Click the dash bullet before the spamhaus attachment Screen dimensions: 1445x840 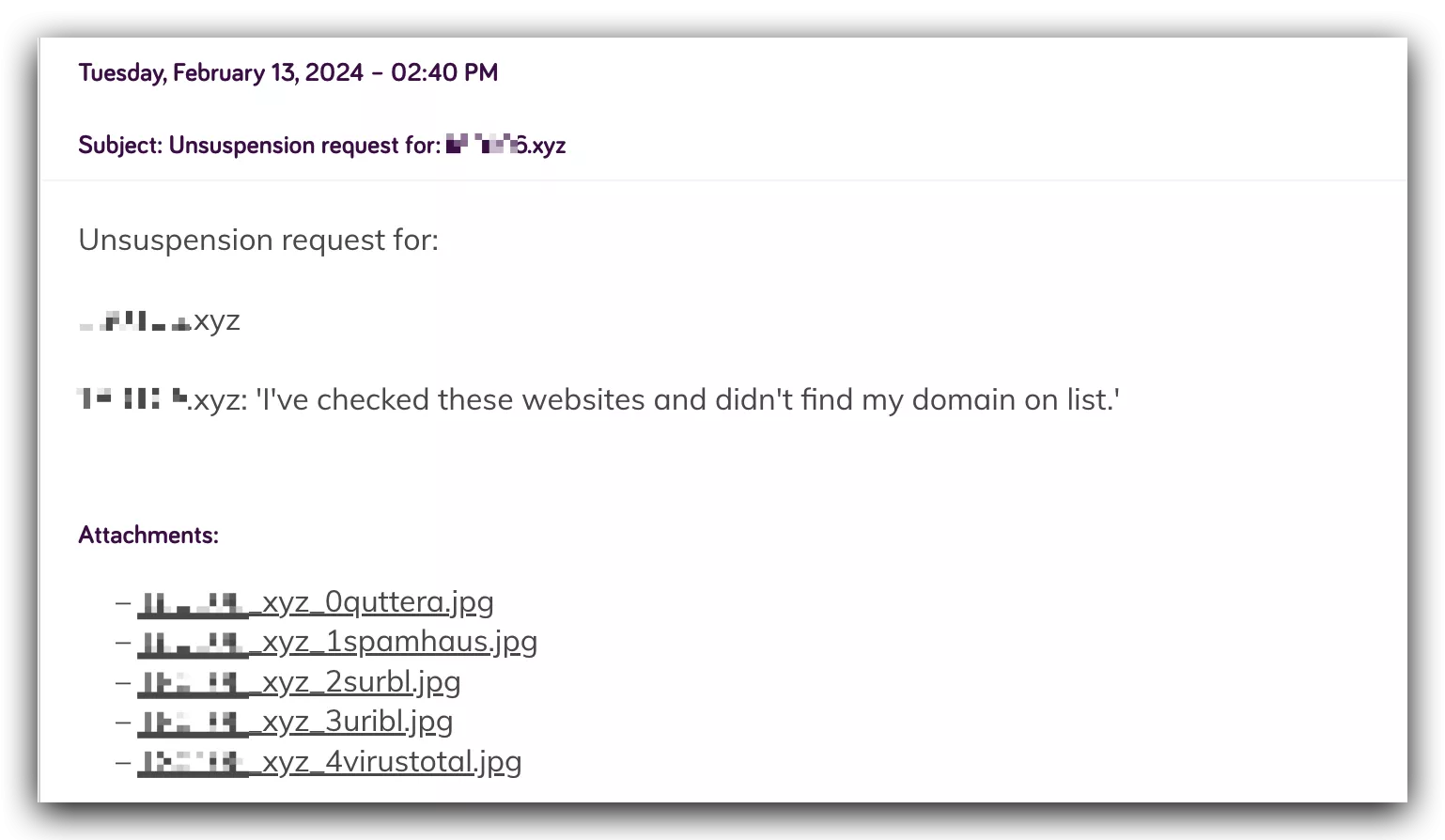tap(123, 642)
